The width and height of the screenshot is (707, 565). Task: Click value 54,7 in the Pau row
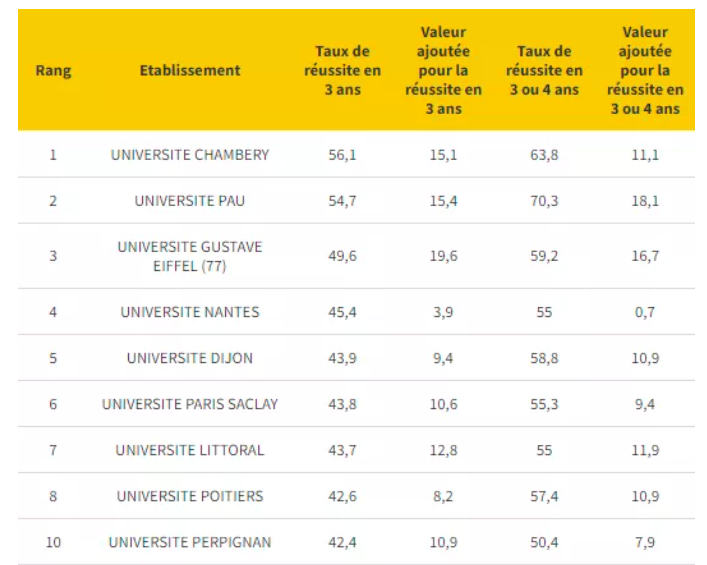pyautogui.click(x=343, y=201)
